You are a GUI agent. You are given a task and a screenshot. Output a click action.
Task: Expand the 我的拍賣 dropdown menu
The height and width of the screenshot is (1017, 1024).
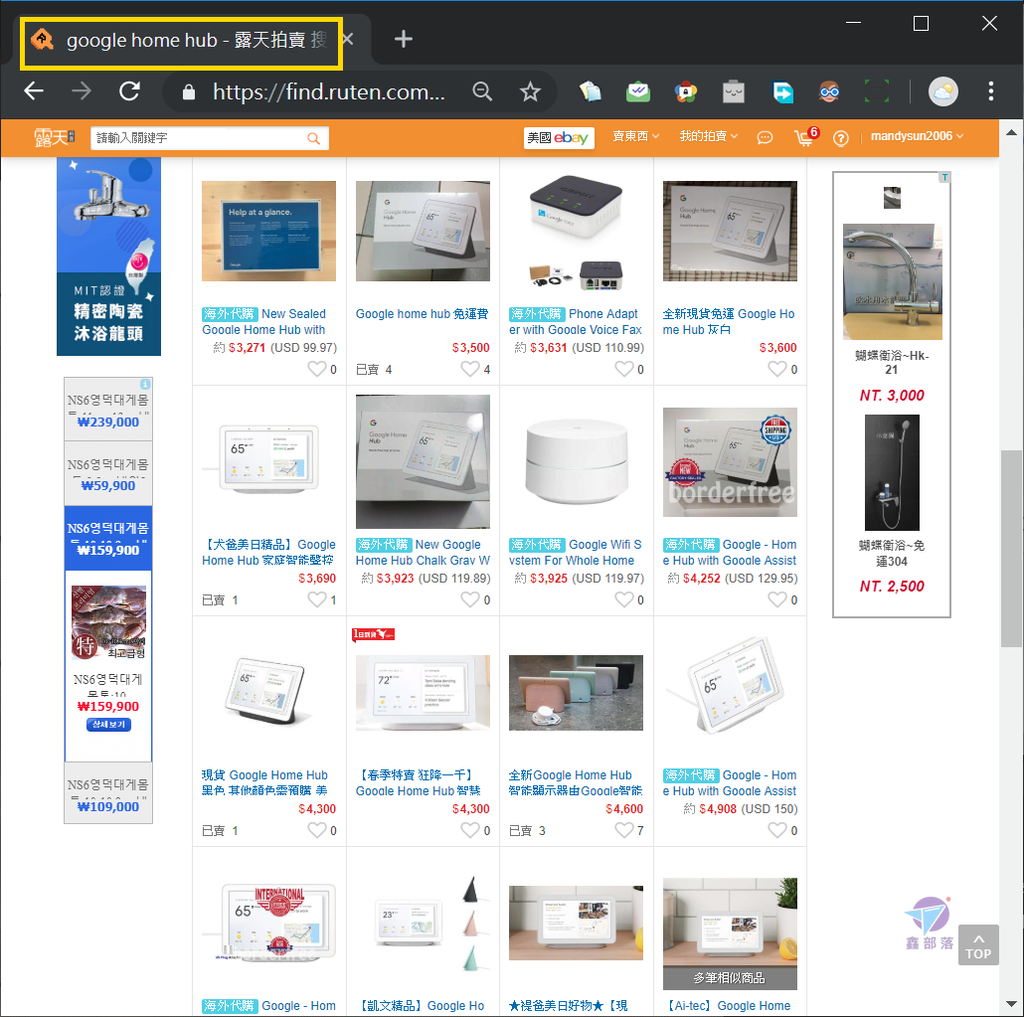click(708, 136)
